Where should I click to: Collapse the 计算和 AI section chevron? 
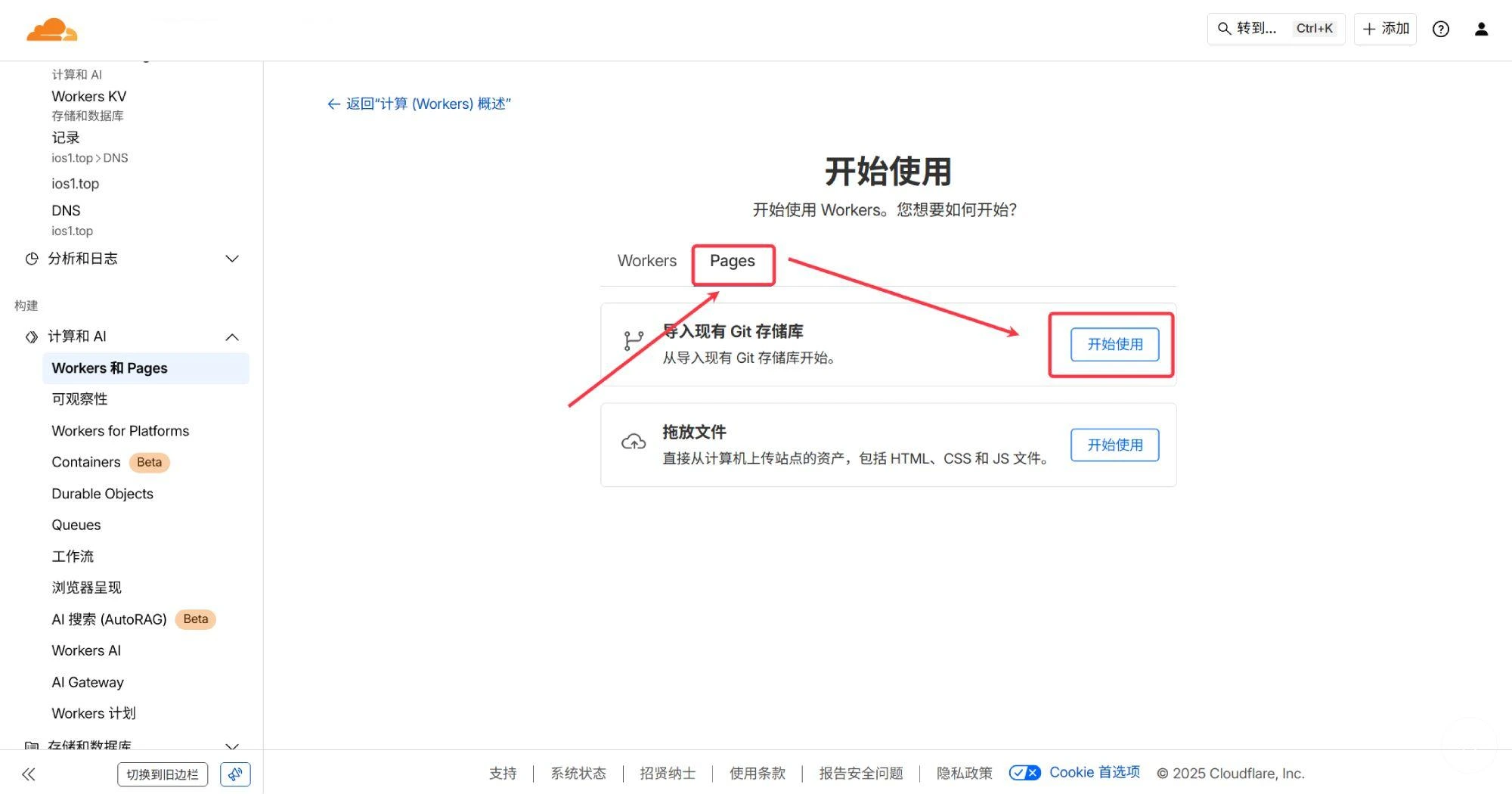pyautogui.click(x=232, y=337)
